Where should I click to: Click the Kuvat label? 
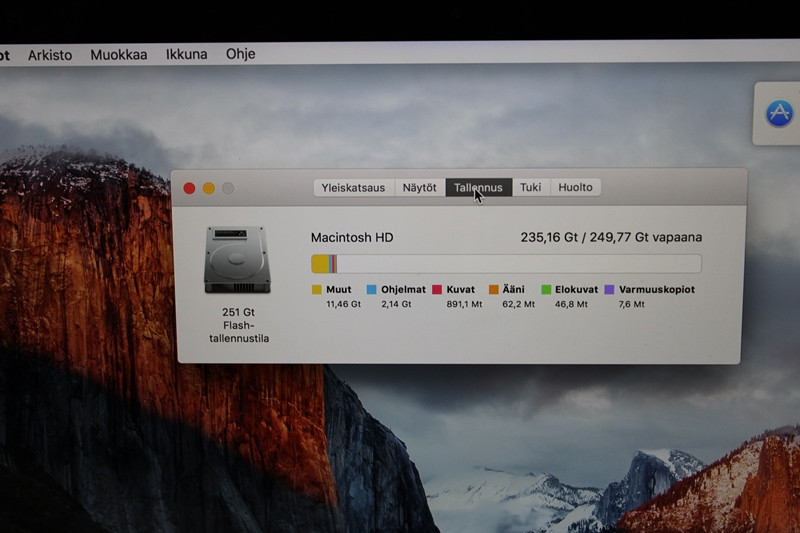tap(461, 290)
